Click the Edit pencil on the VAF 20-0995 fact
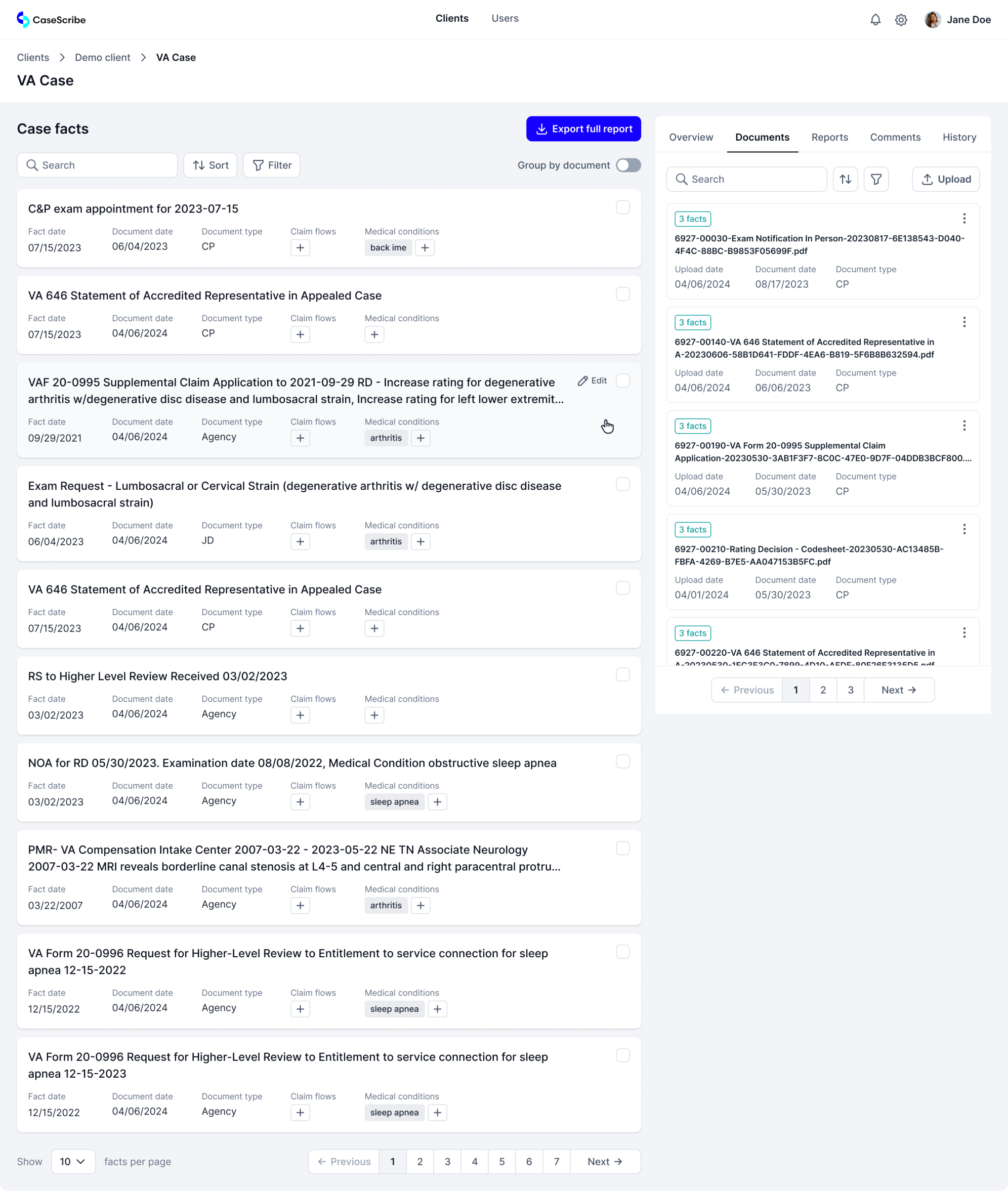The height and width of the screenshot is (1191, 1008). [x=593, y=380]
